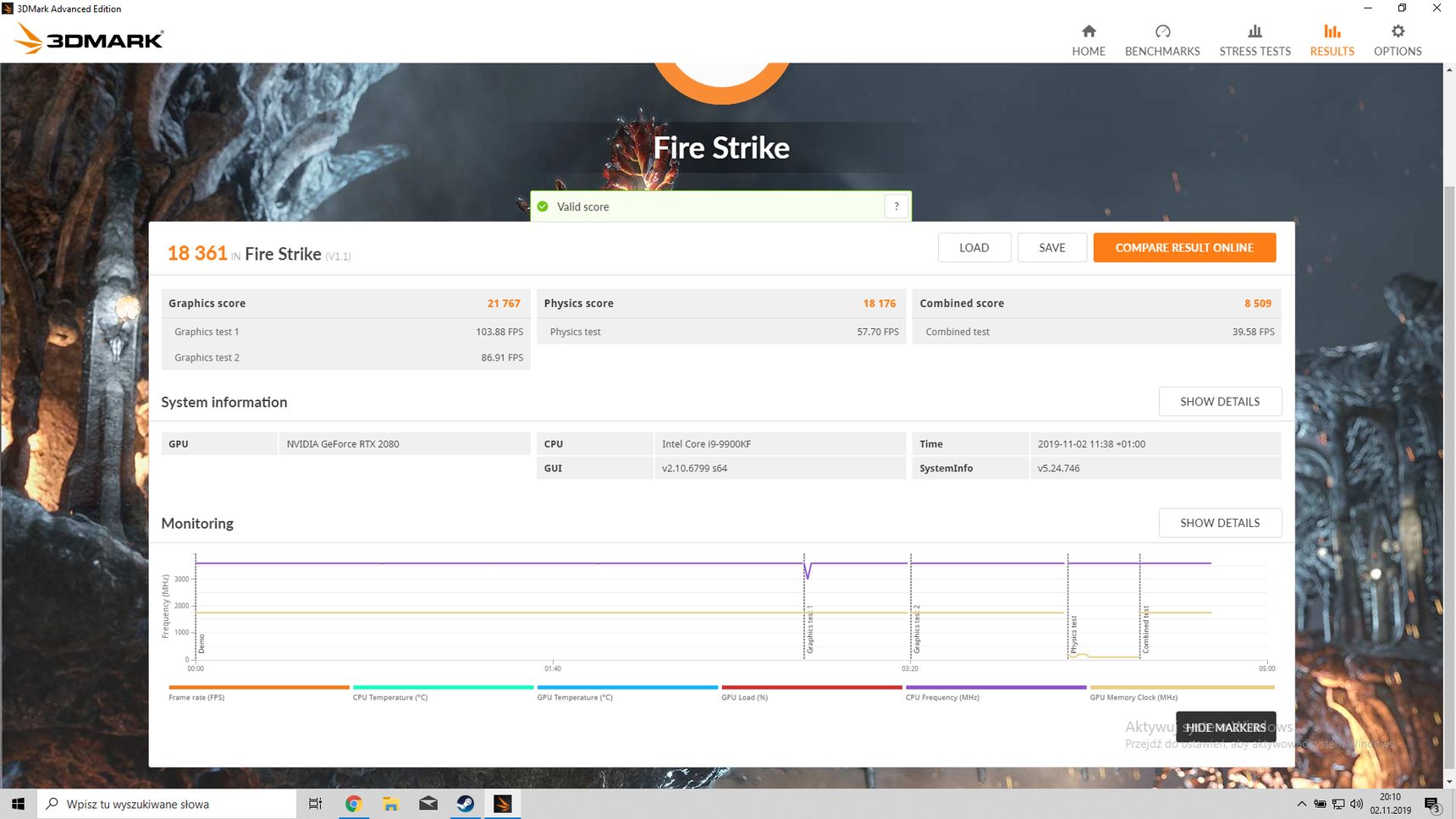This screenshot has width=1456, height=819.
Task: Hide markers on the monitoring chart
Action: 1226,727
